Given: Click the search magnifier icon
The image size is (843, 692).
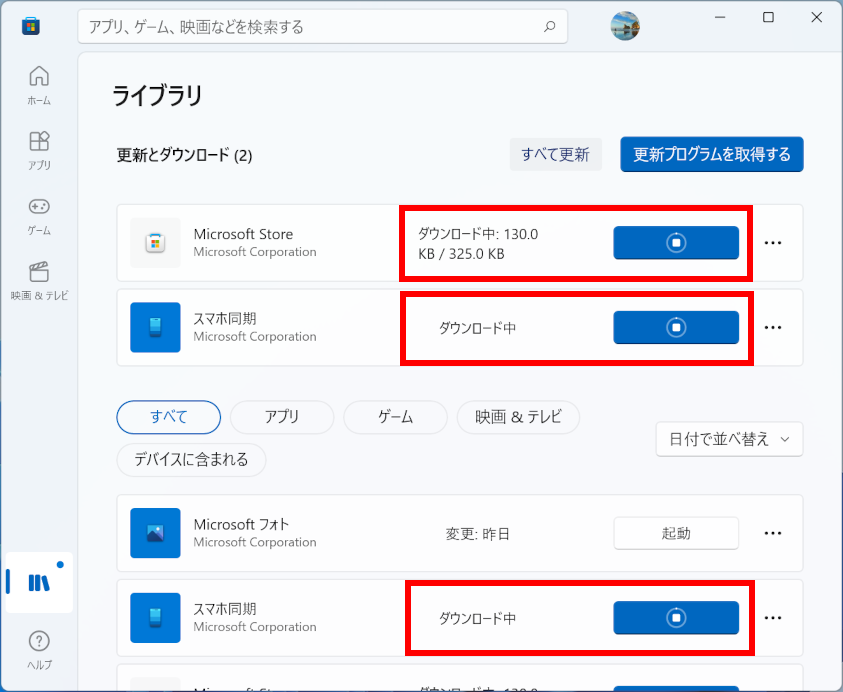Looking at the screenshot, I should (x=549, y=26).
